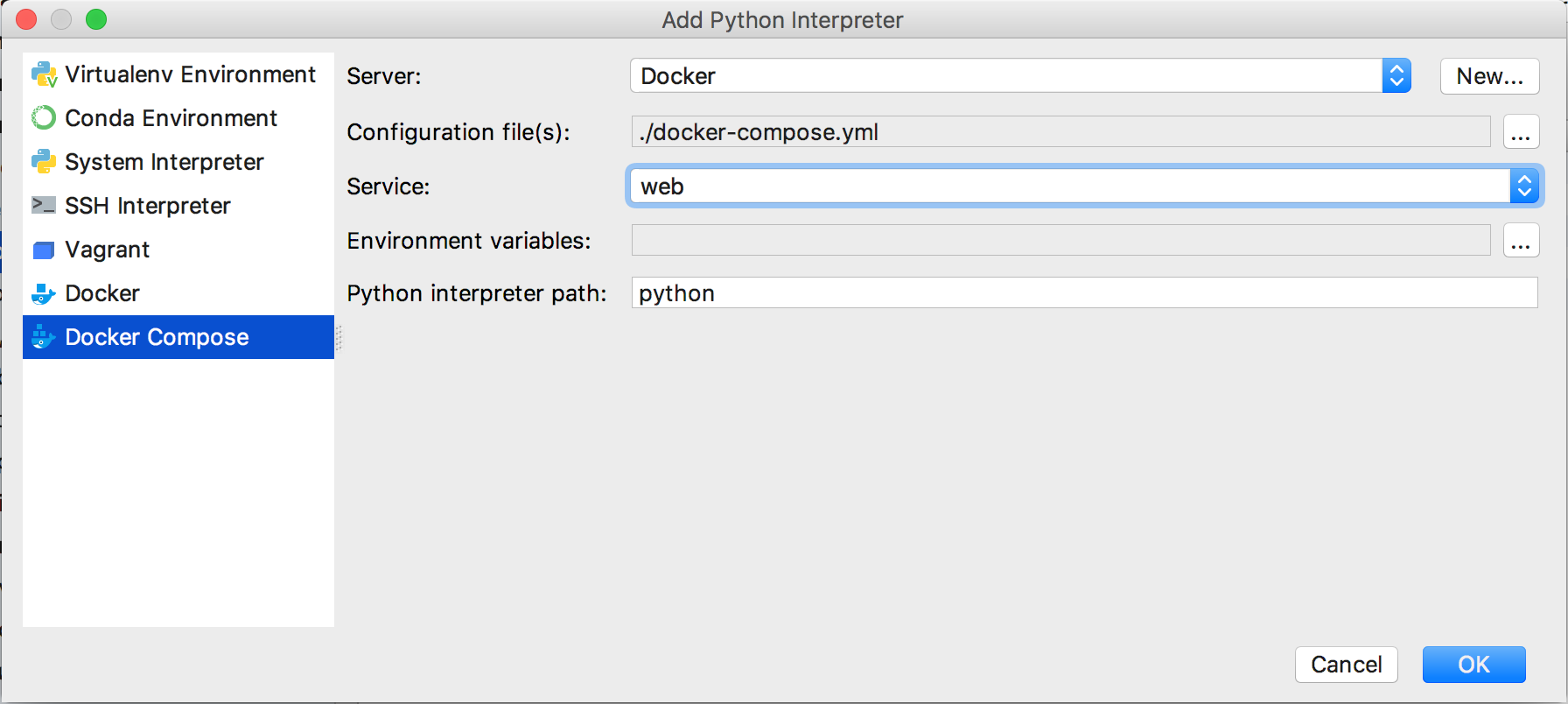Select System Interpreter label in list
Image resolution: width=1568 pixels, height=704 pixels.
coord(164,162)
